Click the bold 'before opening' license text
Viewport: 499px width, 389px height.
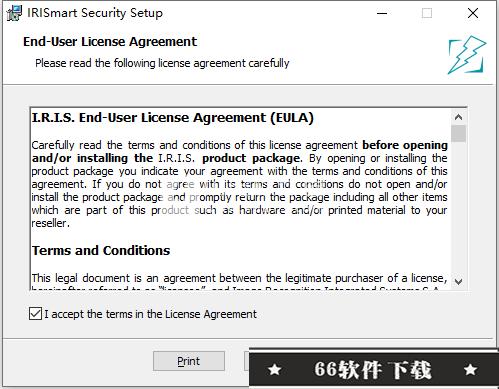405,145
